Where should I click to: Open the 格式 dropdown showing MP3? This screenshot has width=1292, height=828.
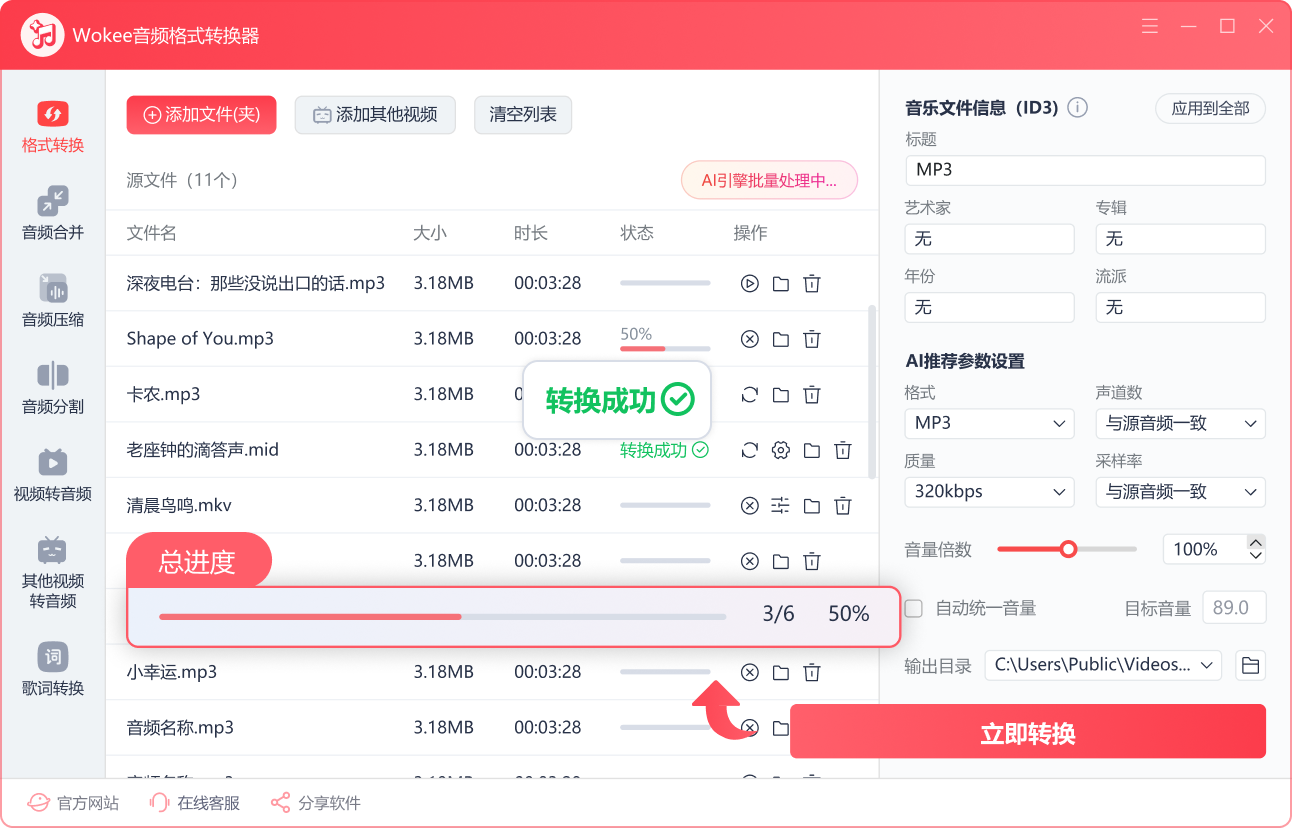coord(988,423)
